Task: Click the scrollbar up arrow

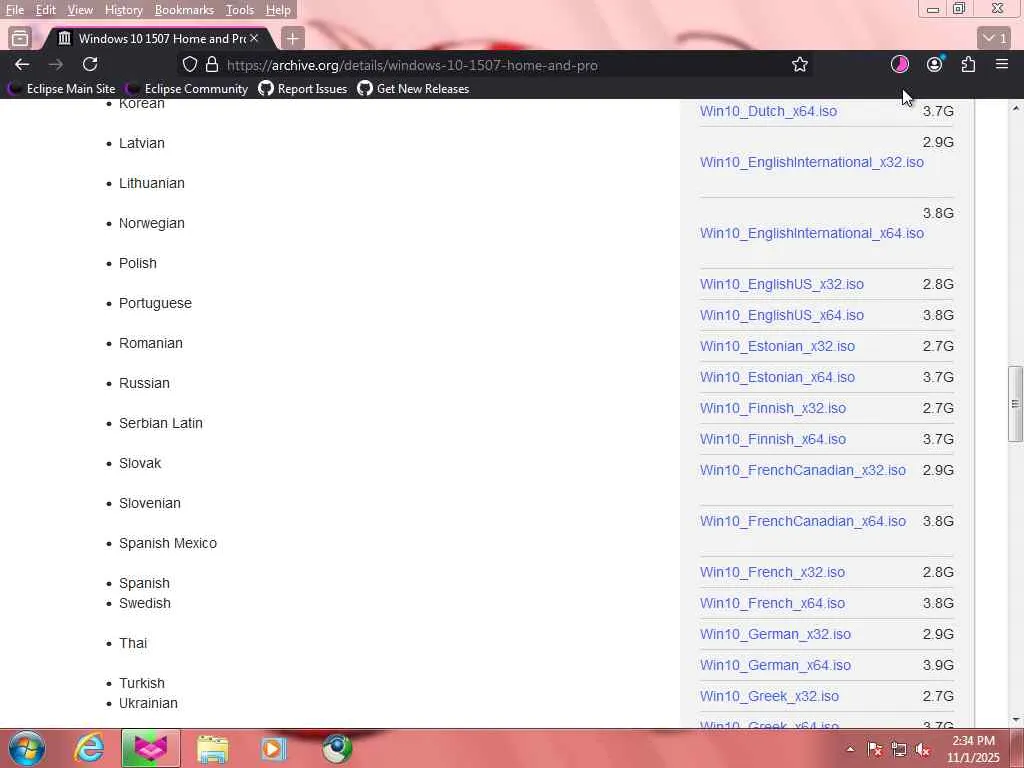Action: click(x=1016, y=108)
